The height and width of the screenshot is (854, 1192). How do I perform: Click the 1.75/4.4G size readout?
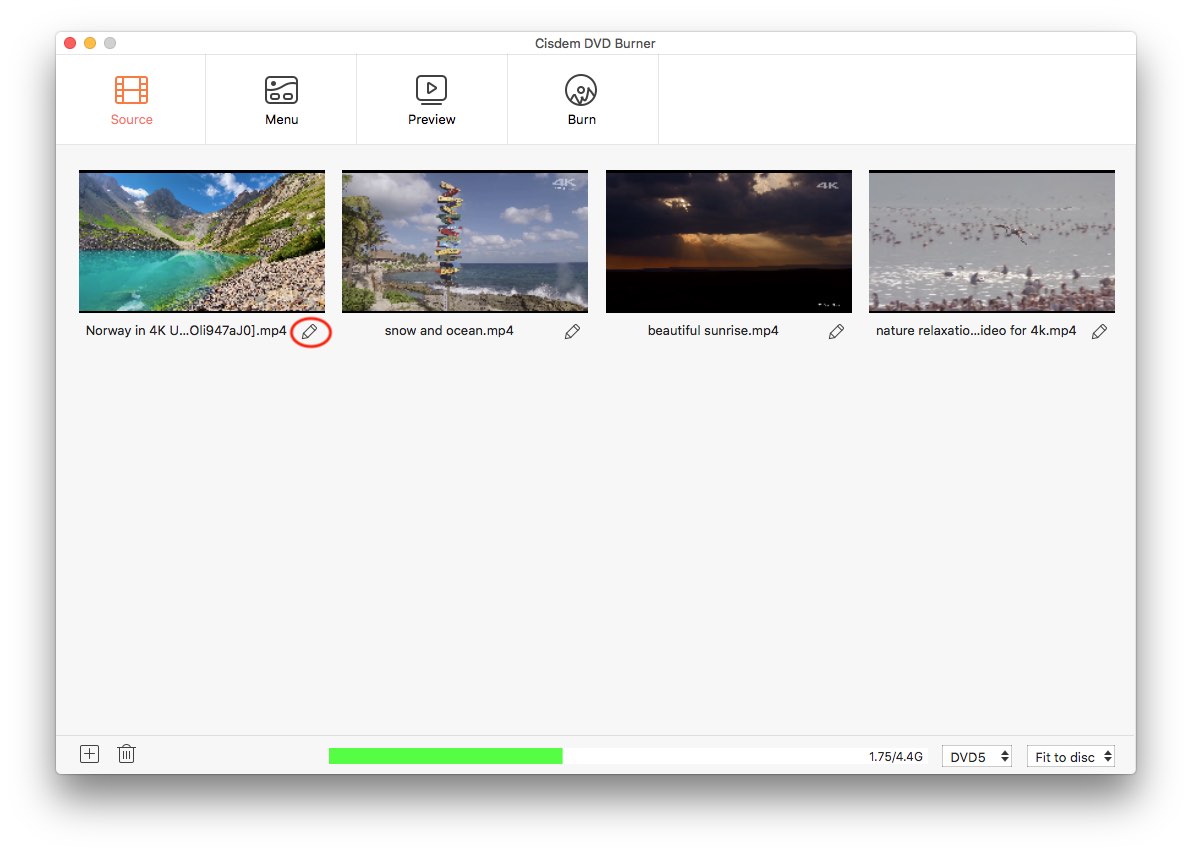click(x=896, y=757)
